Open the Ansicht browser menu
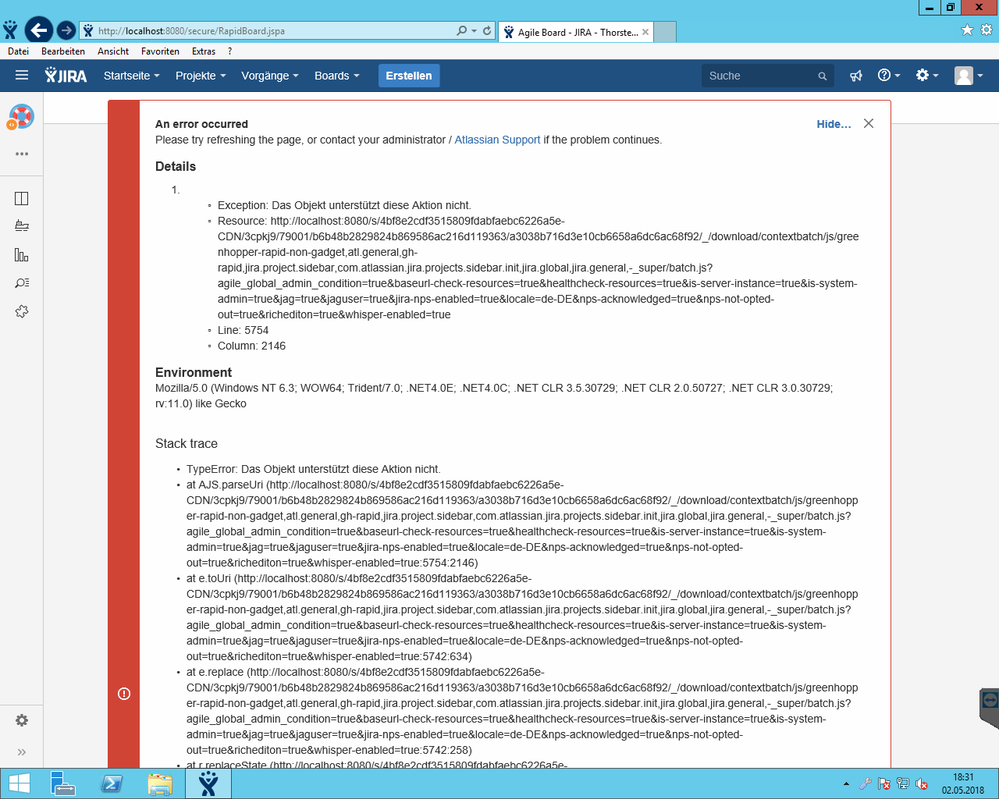Viewport: 999px width, 799px height. (113, 51)
